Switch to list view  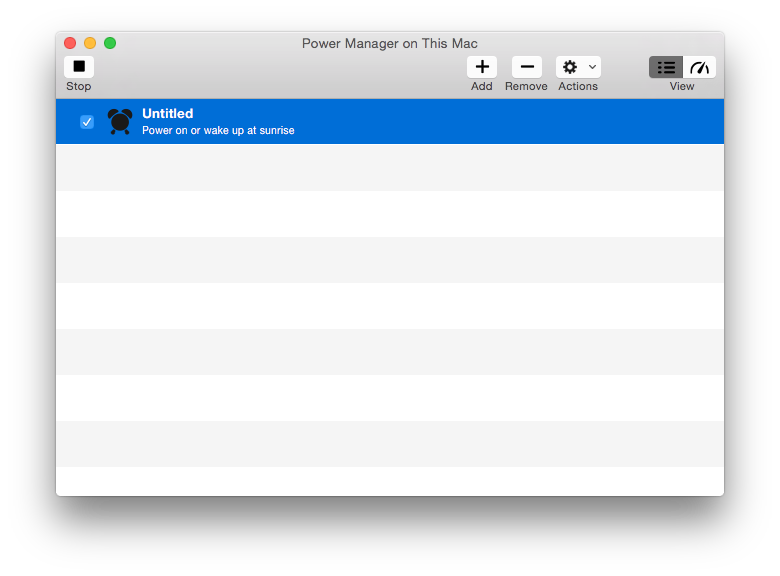point(666,67)
